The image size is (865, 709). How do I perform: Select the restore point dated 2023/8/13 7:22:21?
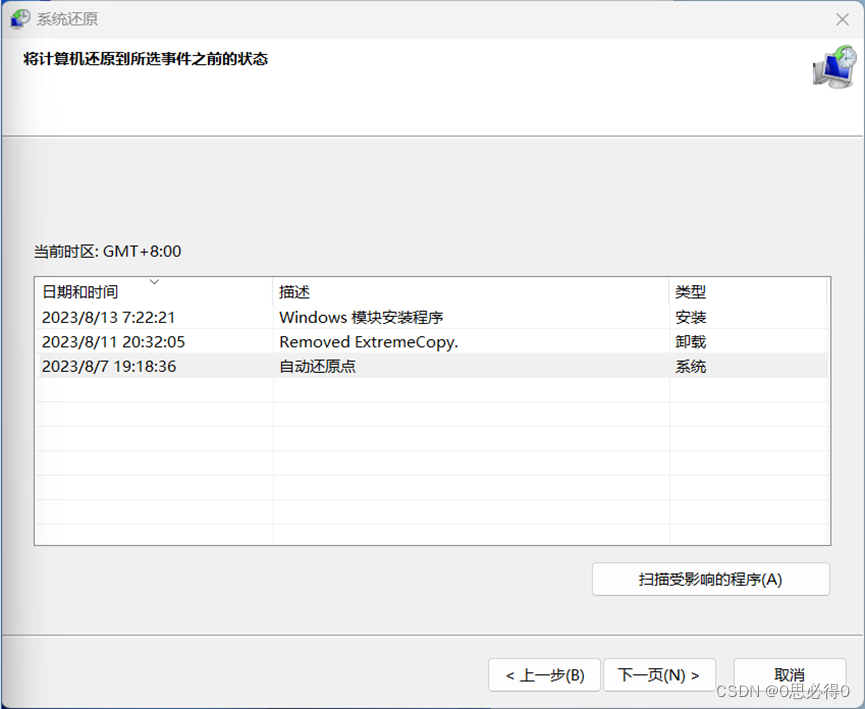(x=432, y=317)
